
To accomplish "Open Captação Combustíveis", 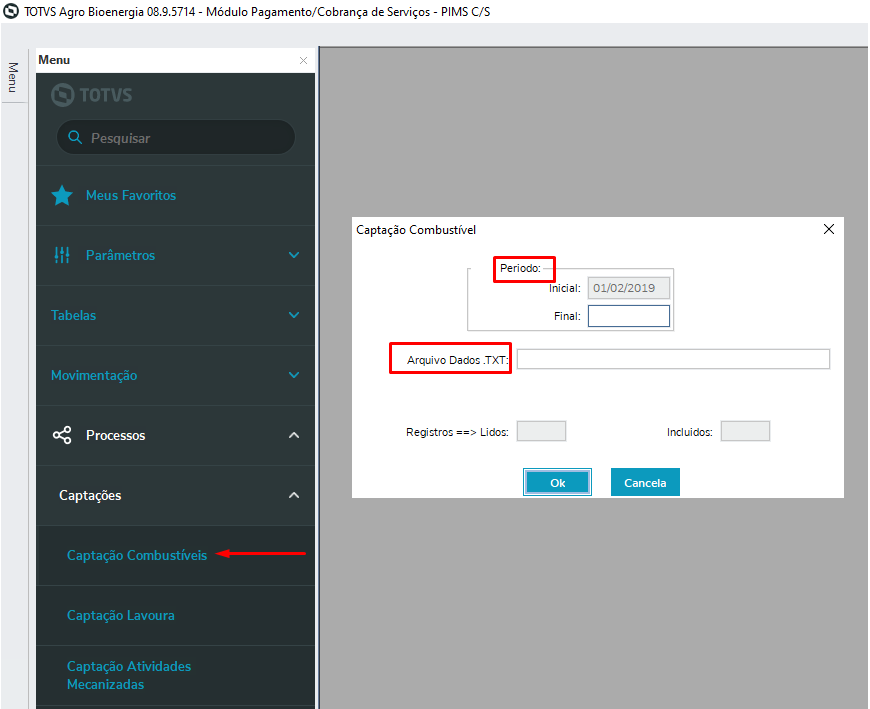I will point(137,555).
